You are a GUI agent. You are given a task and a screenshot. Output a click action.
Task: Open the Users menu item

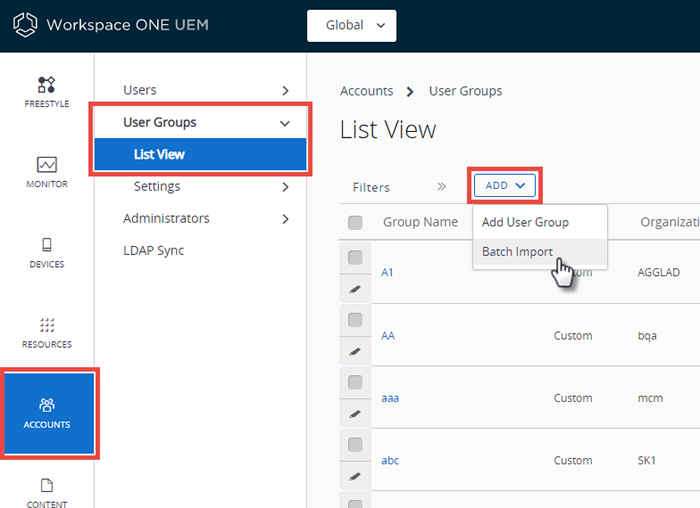click(140, 90)
